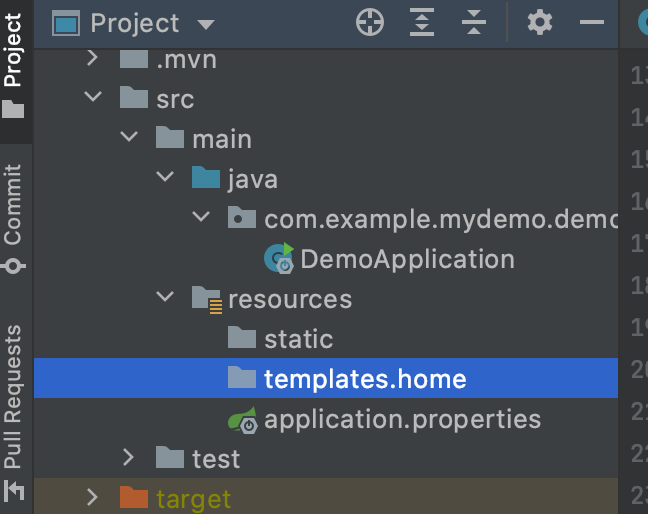Collapse the src folder

tap(93, 97)
